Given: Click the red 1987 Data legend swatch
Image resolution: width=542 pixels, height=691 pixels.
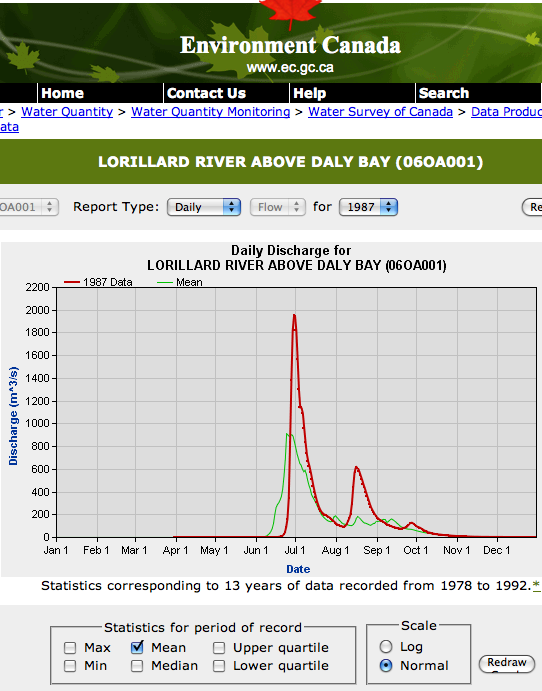Looking at the screenshot, I should [72, 282].
